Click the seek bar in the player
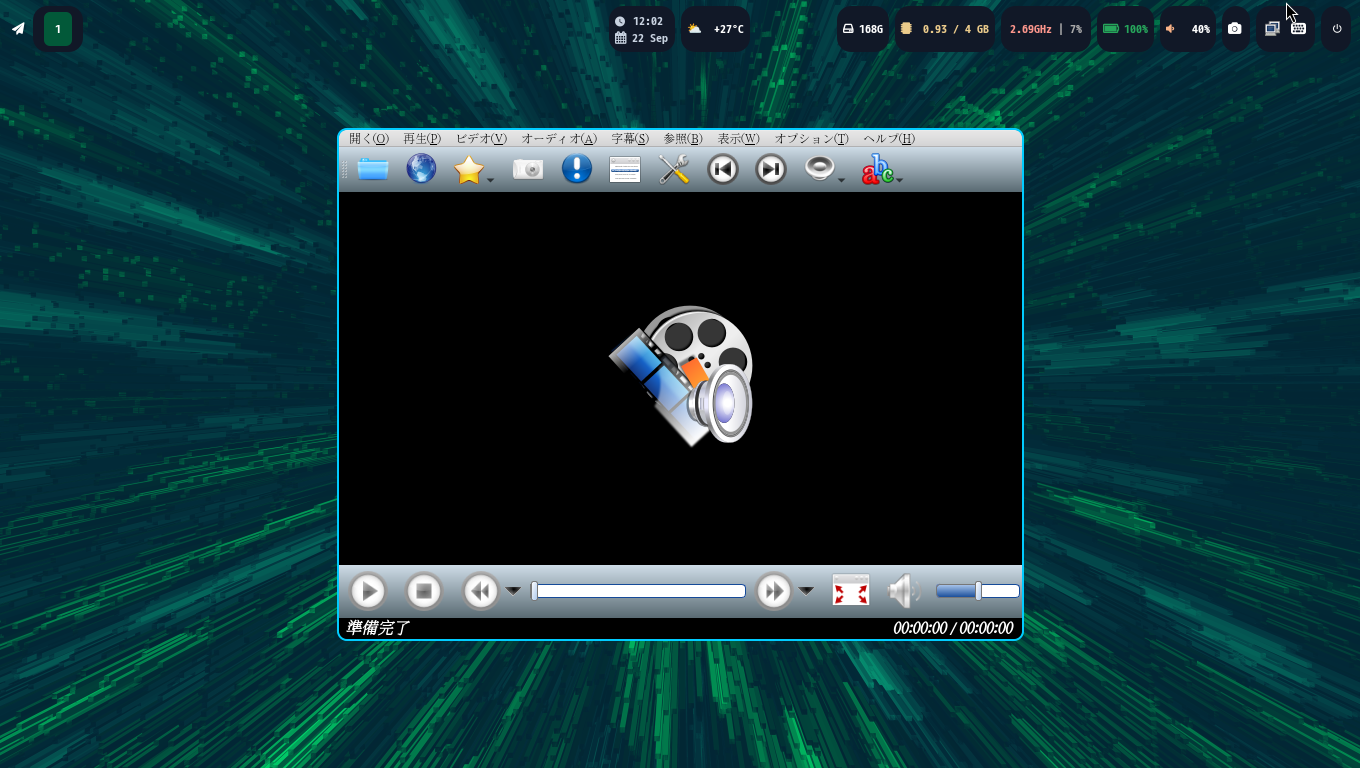 click(x=638, y=591)
